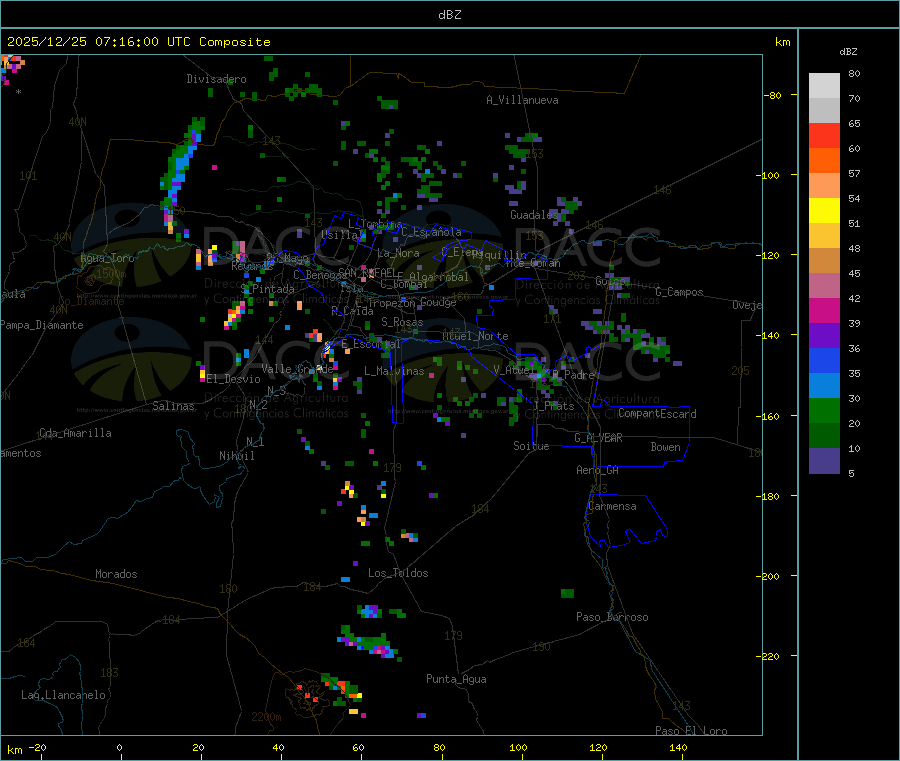Screen dimensions: 900x761
Task: Click the C_Española map label
Action: click(432, 232)
